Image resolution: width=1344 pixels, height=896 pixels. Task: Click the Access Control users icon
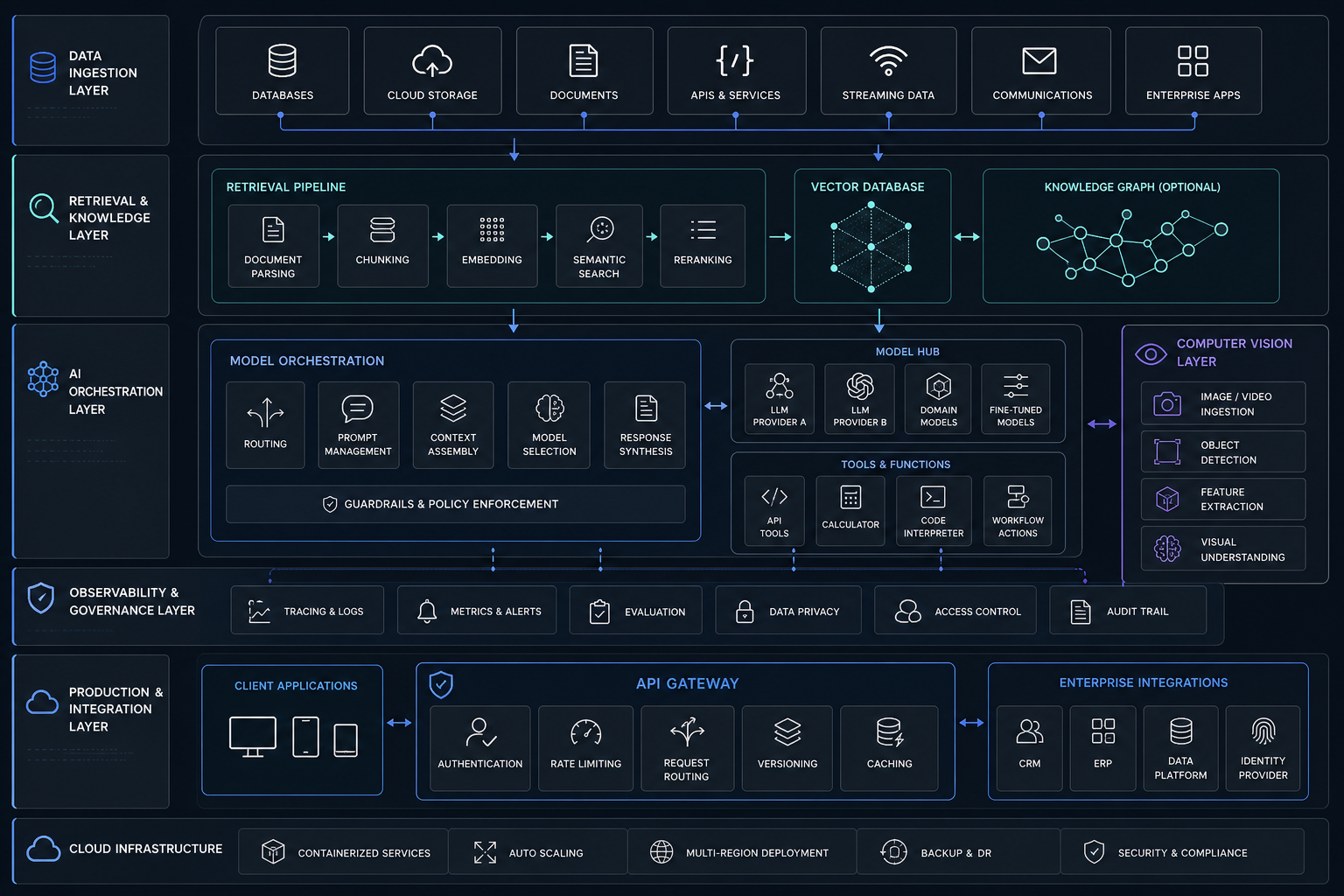pyautogui.click(x=907, y=611)
